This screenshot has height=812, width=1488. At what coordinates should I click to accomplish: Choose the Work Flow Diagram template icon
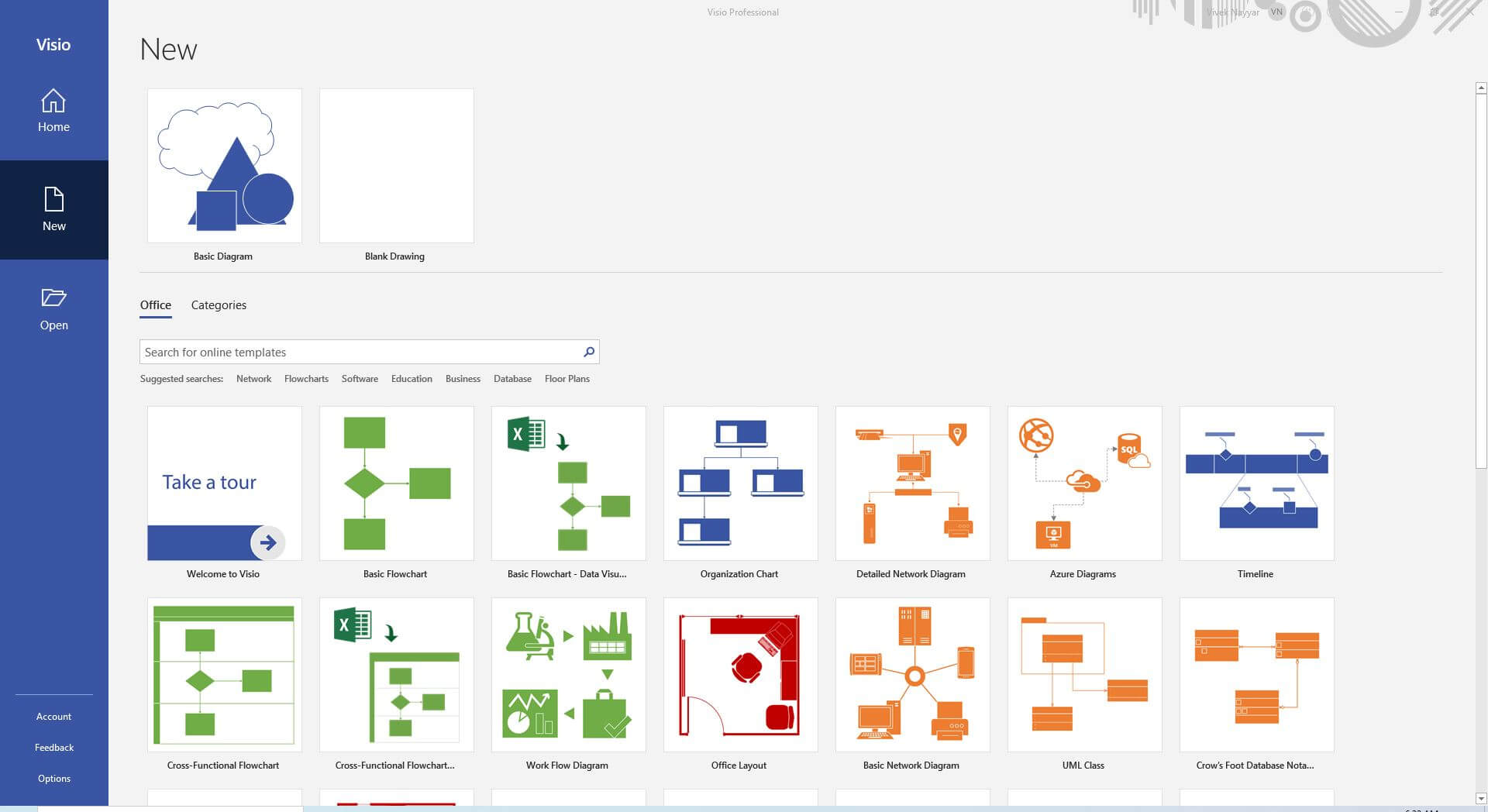click(569, 675)
